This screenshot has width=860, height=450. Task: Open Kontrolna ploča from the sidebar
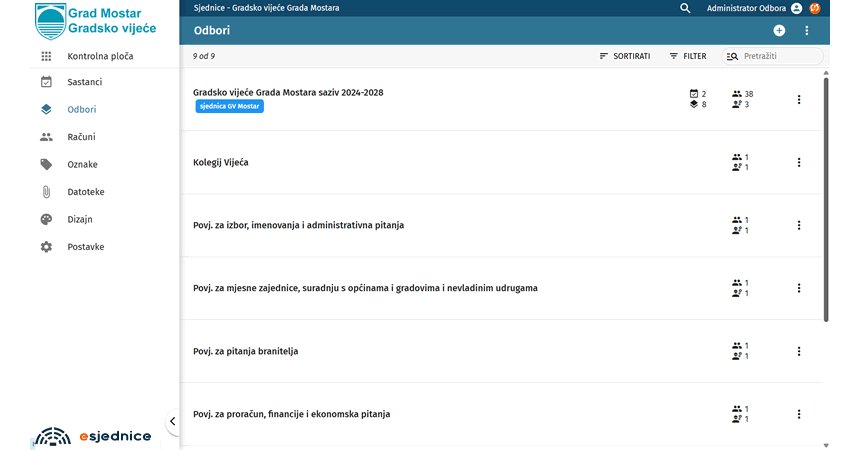pos(99,56)
